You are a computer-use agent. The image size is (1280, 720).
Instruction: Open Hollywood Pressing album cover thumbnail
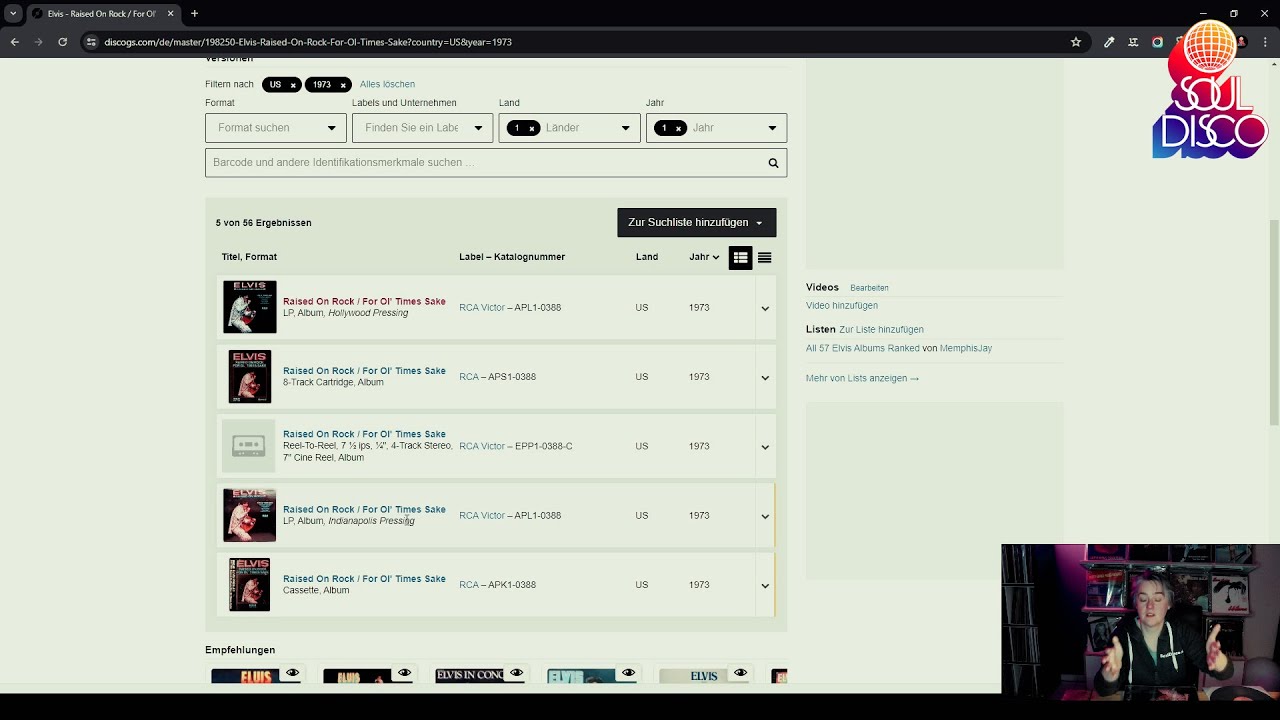[249, 307]
